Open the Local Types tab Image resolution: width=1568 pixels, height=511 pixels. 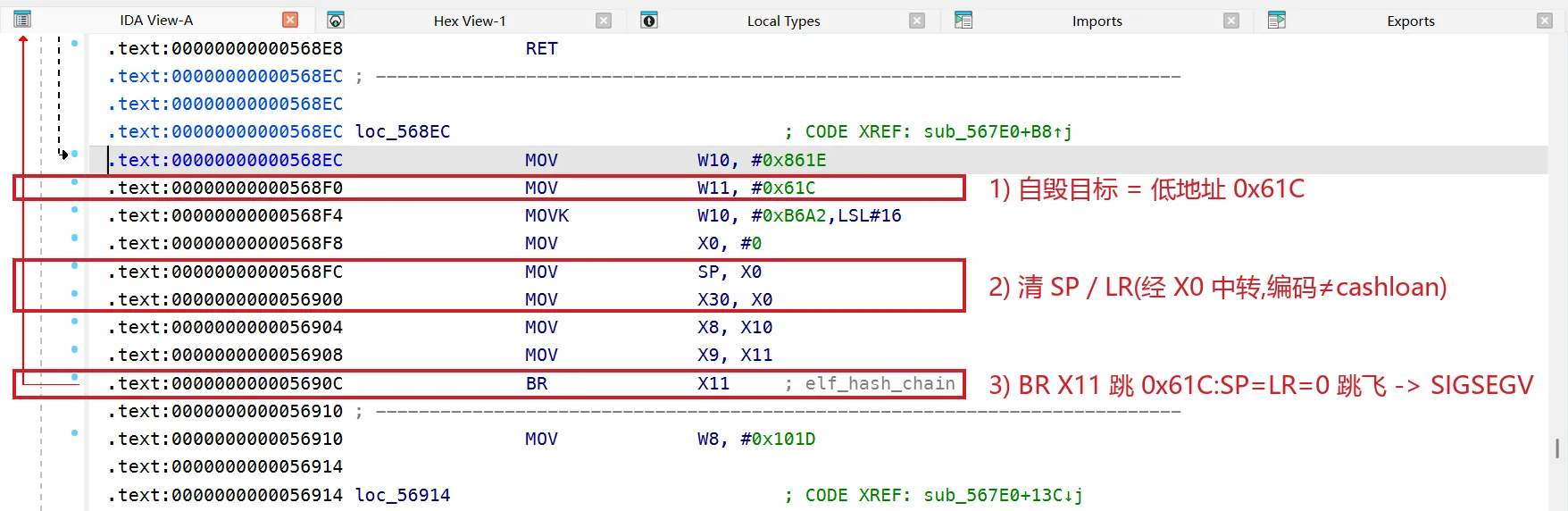[x=783, y=21]
